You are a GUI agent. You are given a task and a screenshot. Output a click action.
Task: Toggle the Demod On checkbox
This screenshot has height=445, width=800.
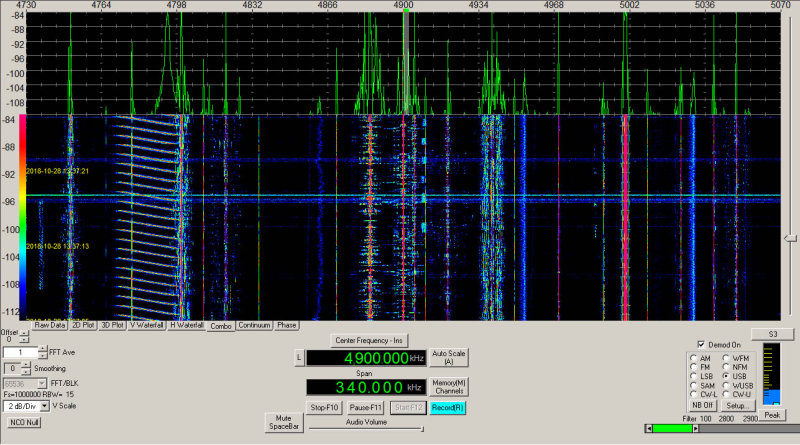tap(701, 344)
